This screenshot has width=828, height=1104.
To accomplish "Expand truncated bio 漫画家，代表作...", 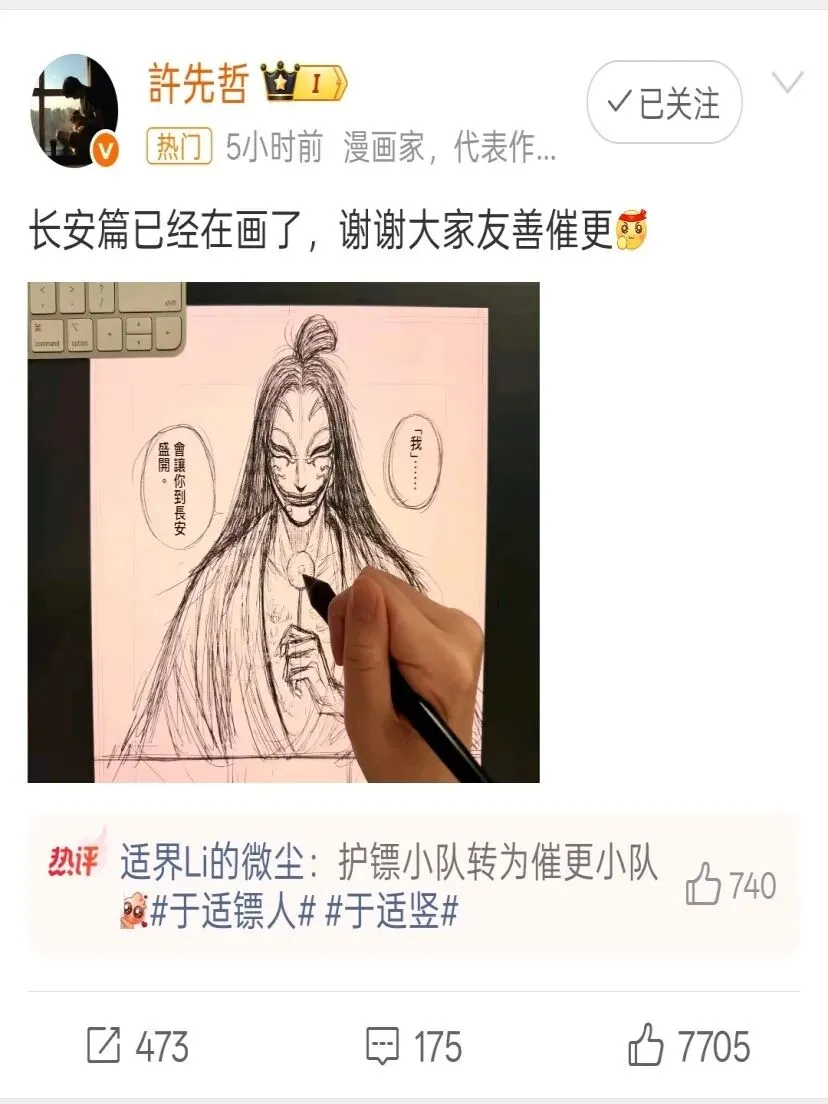I will [450, 148].
